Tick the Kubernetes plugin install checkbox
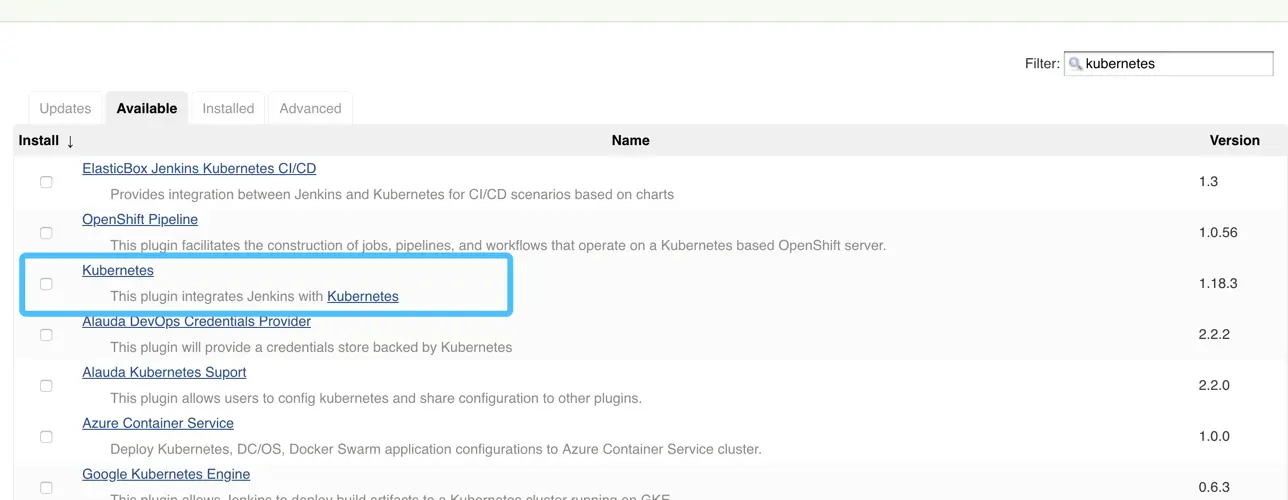Screen dimensions: 1288x500 click(46, 284)
